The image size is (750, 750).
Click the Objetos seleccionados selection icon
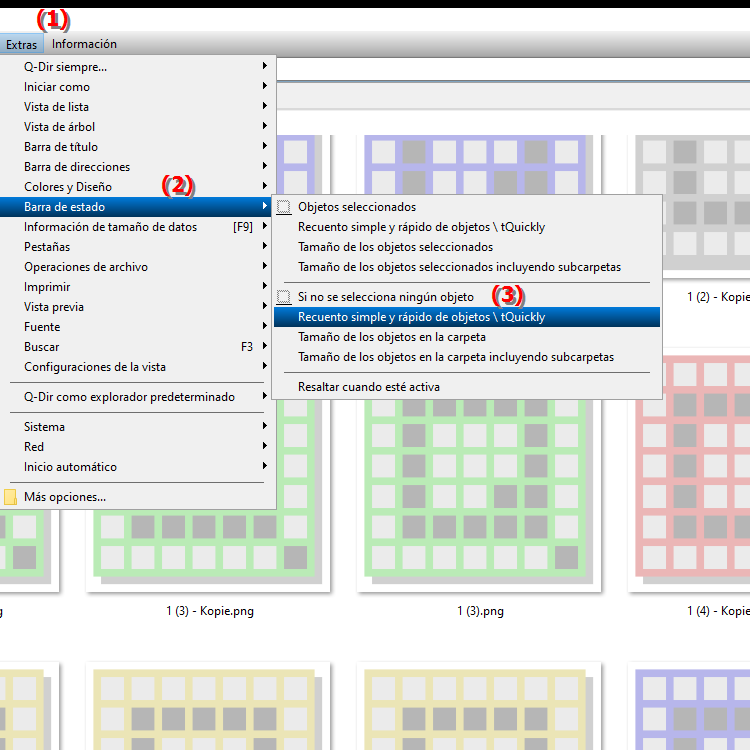coord(284,207)
